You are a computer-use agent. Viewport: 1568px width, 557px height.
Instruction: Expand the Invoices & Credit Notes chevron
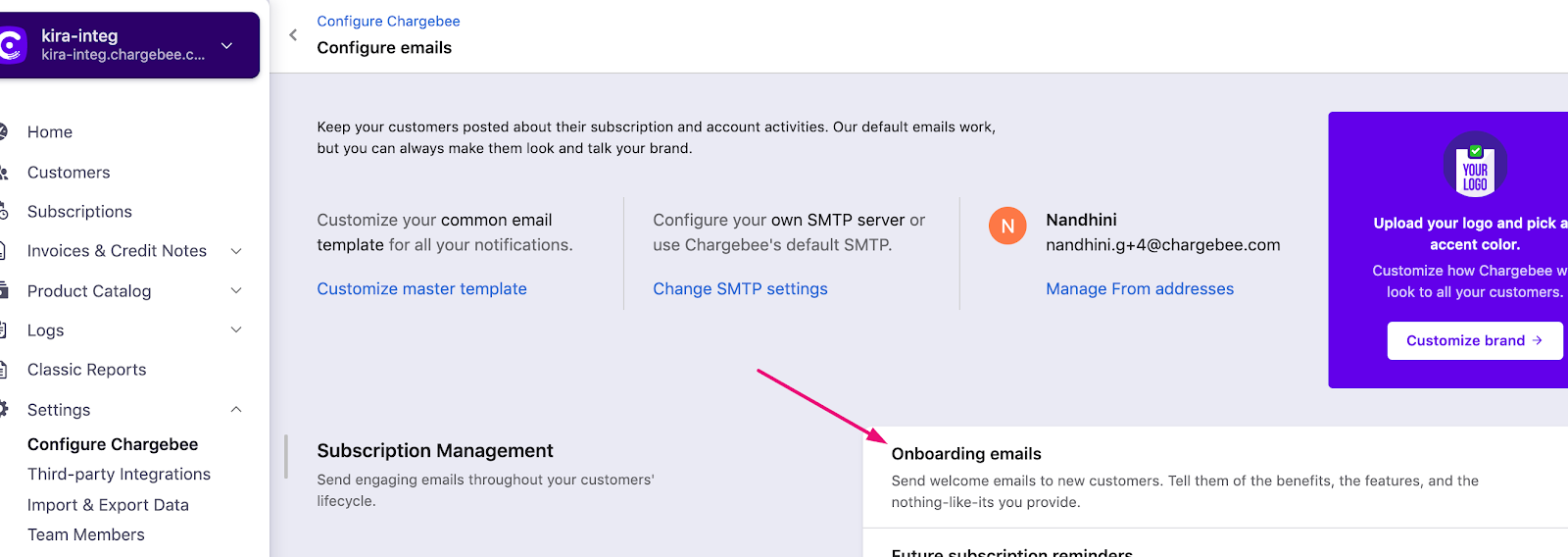pos(236,251)
